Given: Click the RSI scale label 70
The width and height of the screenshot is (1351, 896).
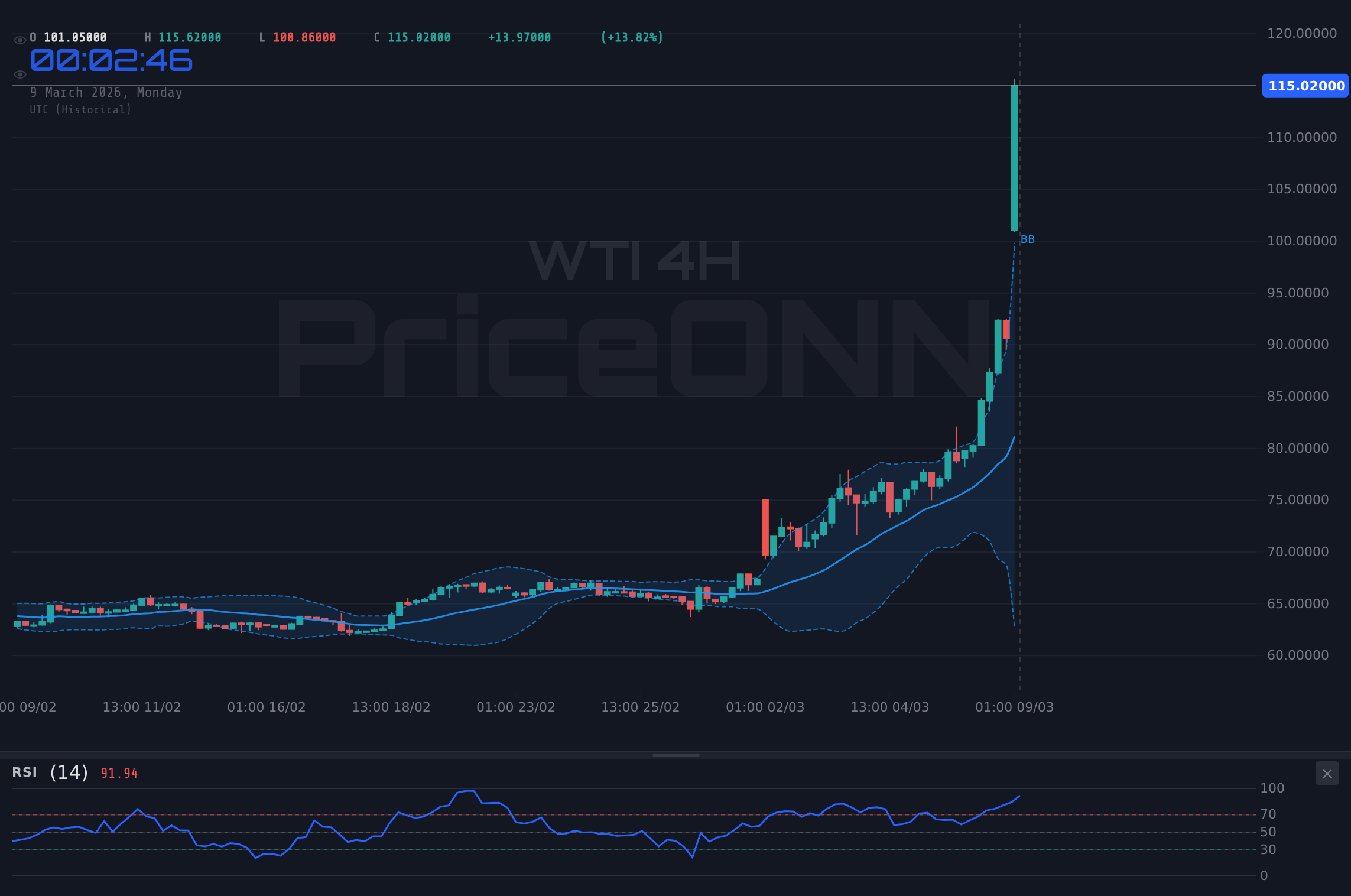Looking at the screenshot, I should (1268, 814).
